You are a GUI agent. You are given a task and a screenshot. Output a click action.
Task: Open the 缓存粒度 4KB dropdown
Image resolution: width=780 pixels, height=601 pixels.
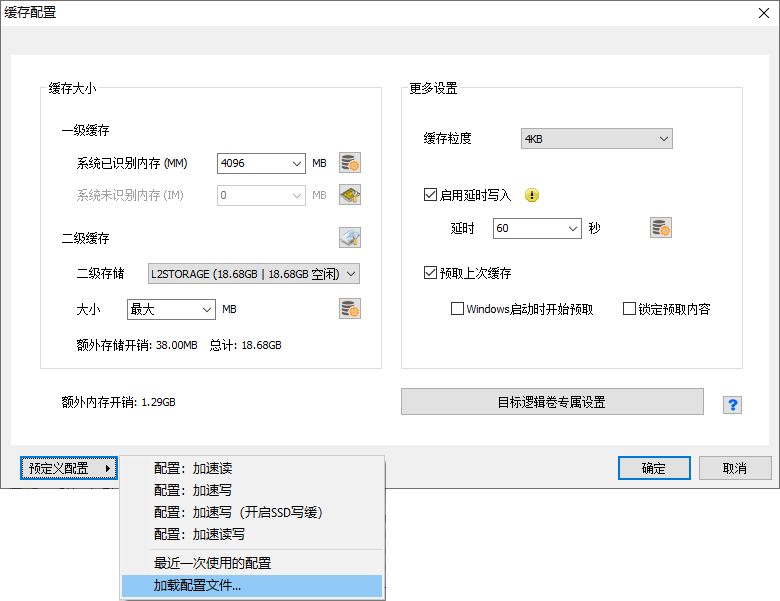pos(596,139)
